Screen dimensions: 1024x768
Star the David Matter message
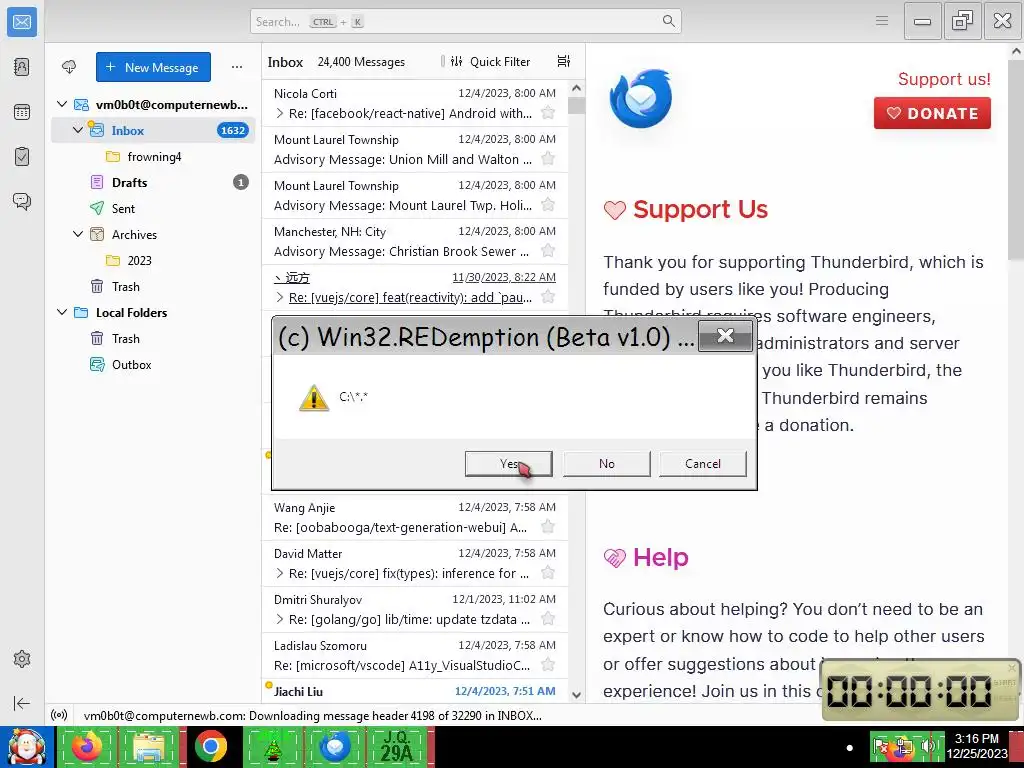click(548, 573)
